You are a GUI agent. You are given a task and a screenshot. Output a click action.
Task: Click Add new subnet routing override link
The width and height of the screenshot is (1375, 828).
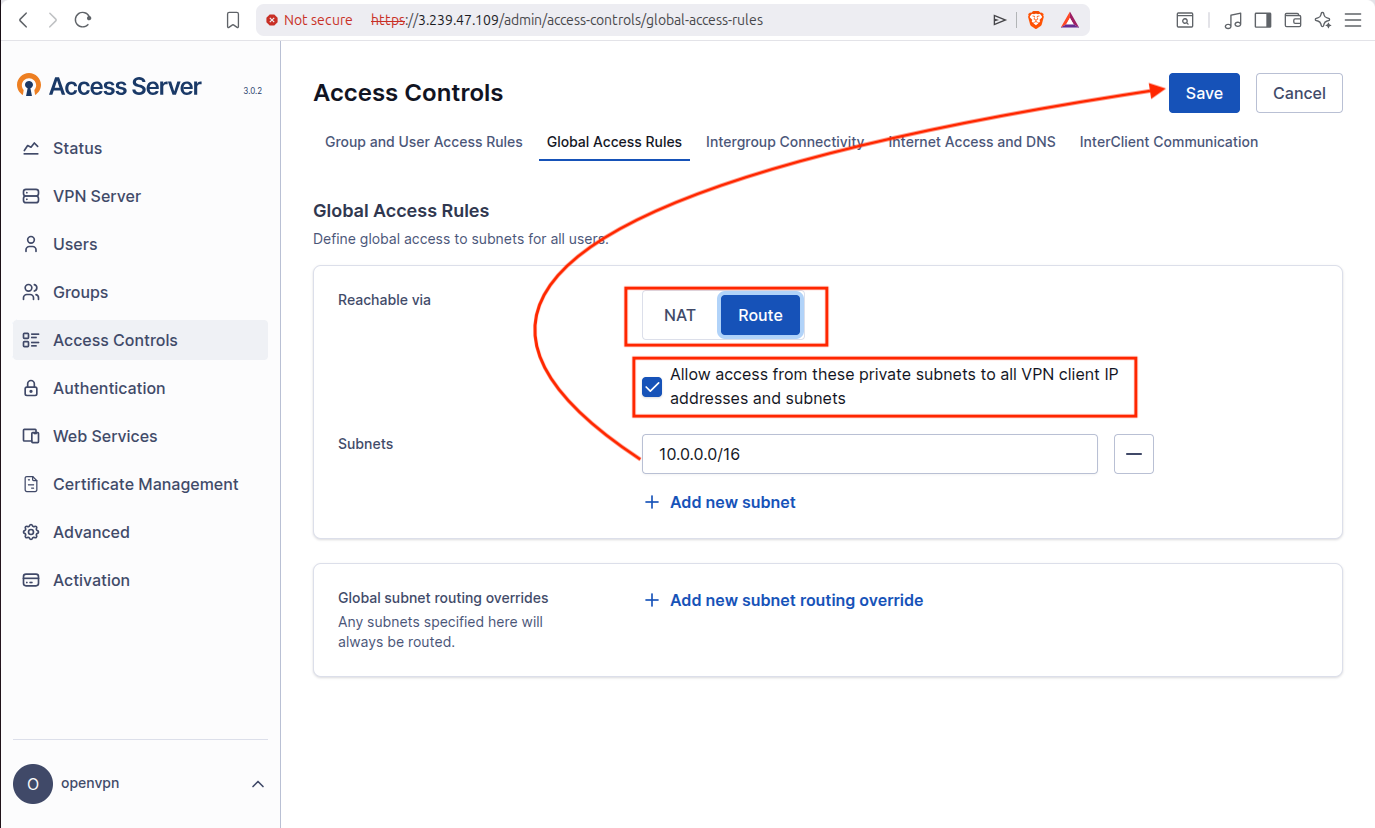pos(795,600)
